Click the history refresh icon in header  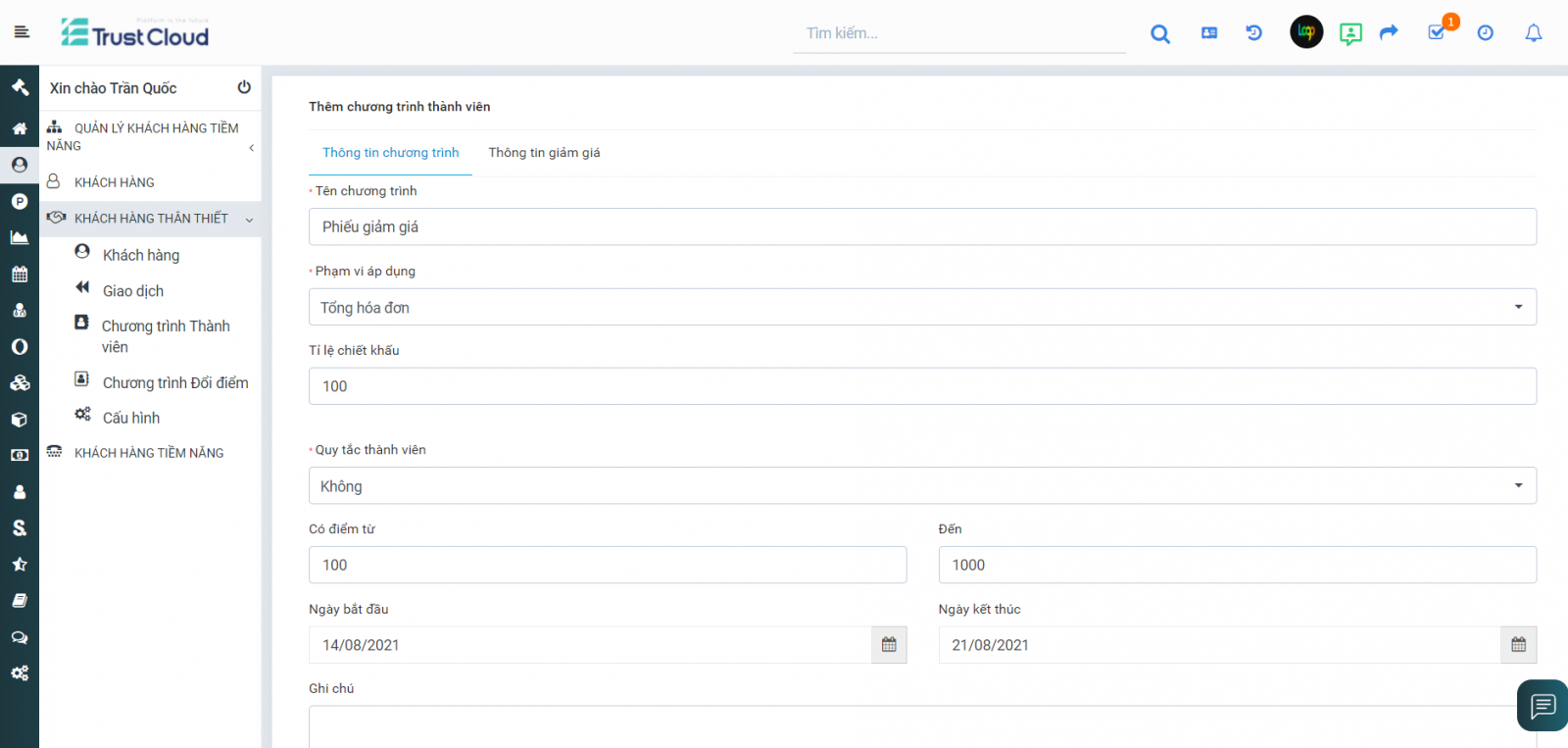tap(1253, 33)
